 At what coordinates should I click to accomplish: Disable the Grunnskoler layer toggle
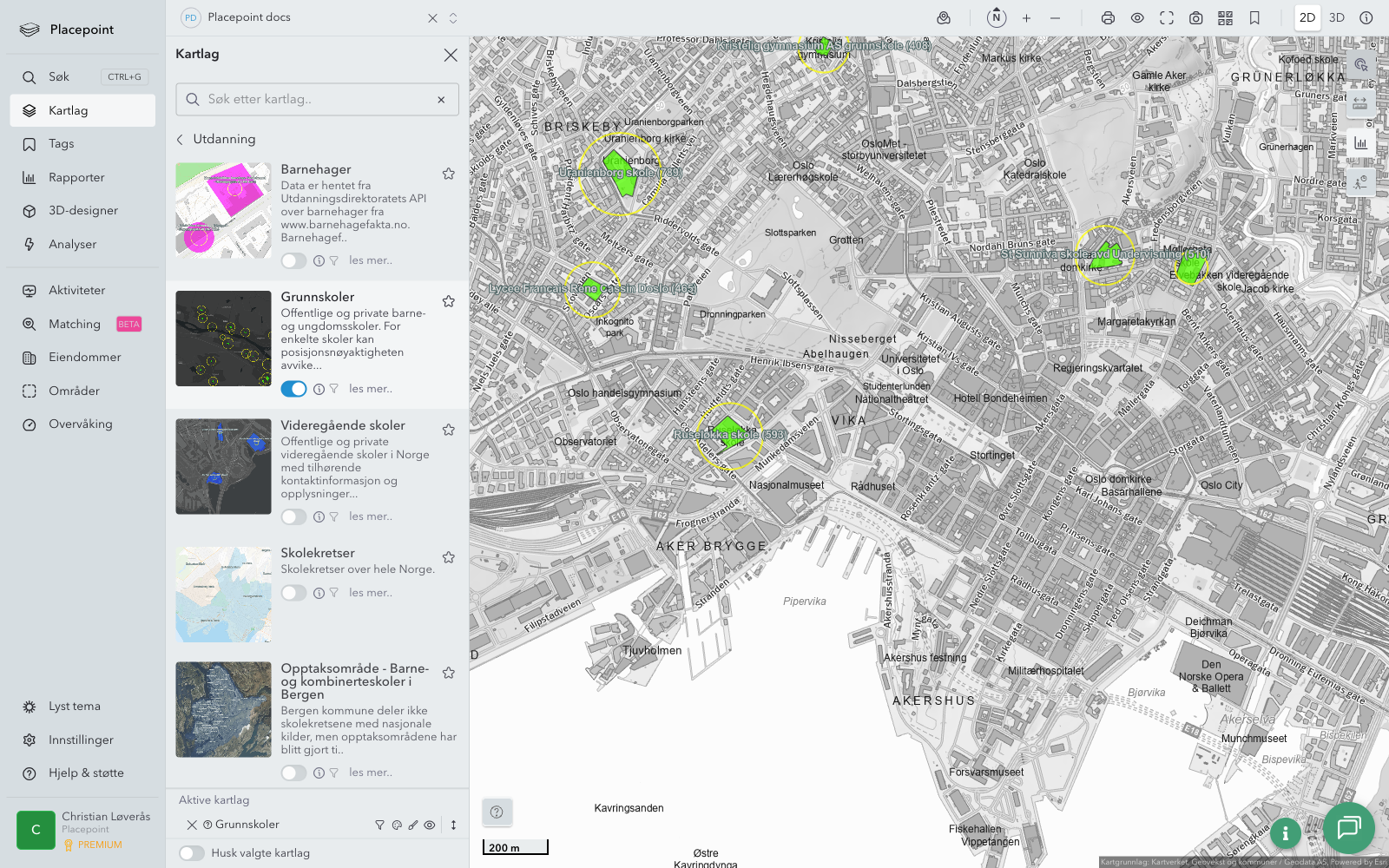(293, 389)
